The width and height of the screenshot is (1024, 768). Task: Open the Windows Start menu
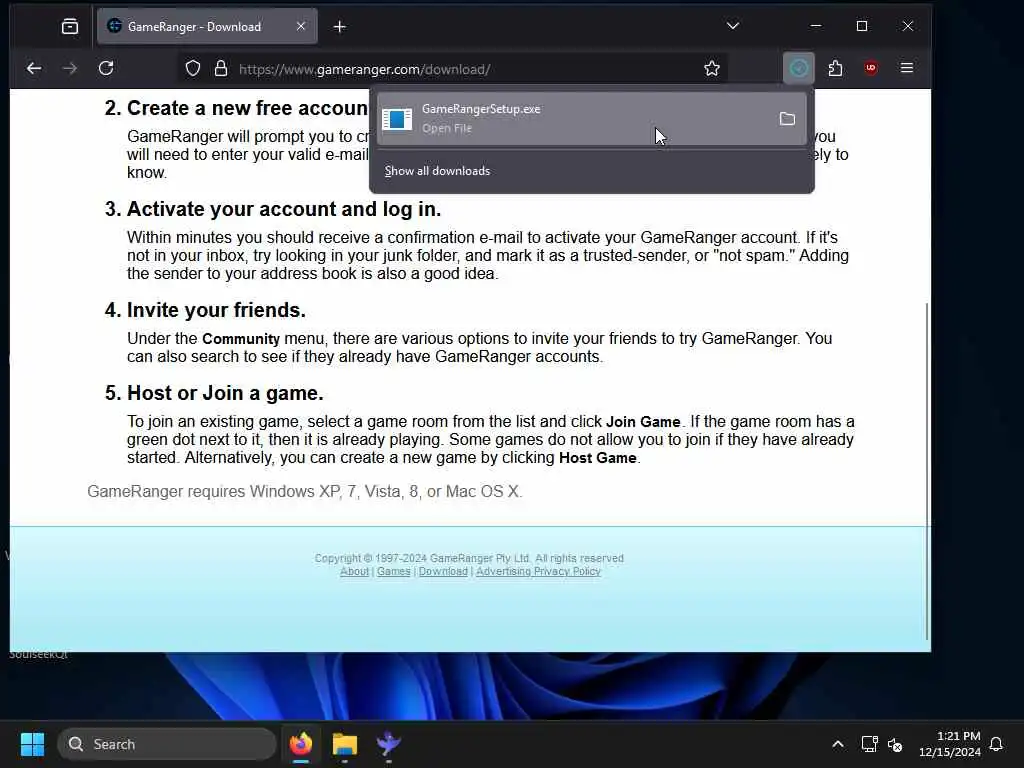click(32, 744)
